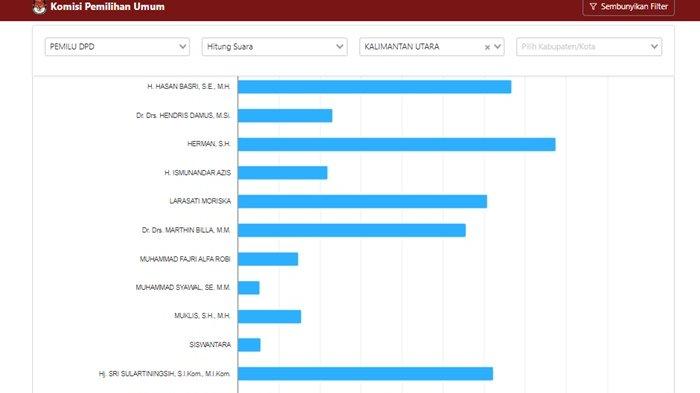Select label SISWANTARA
Screen dimensions: 700x393
(210, 345)
